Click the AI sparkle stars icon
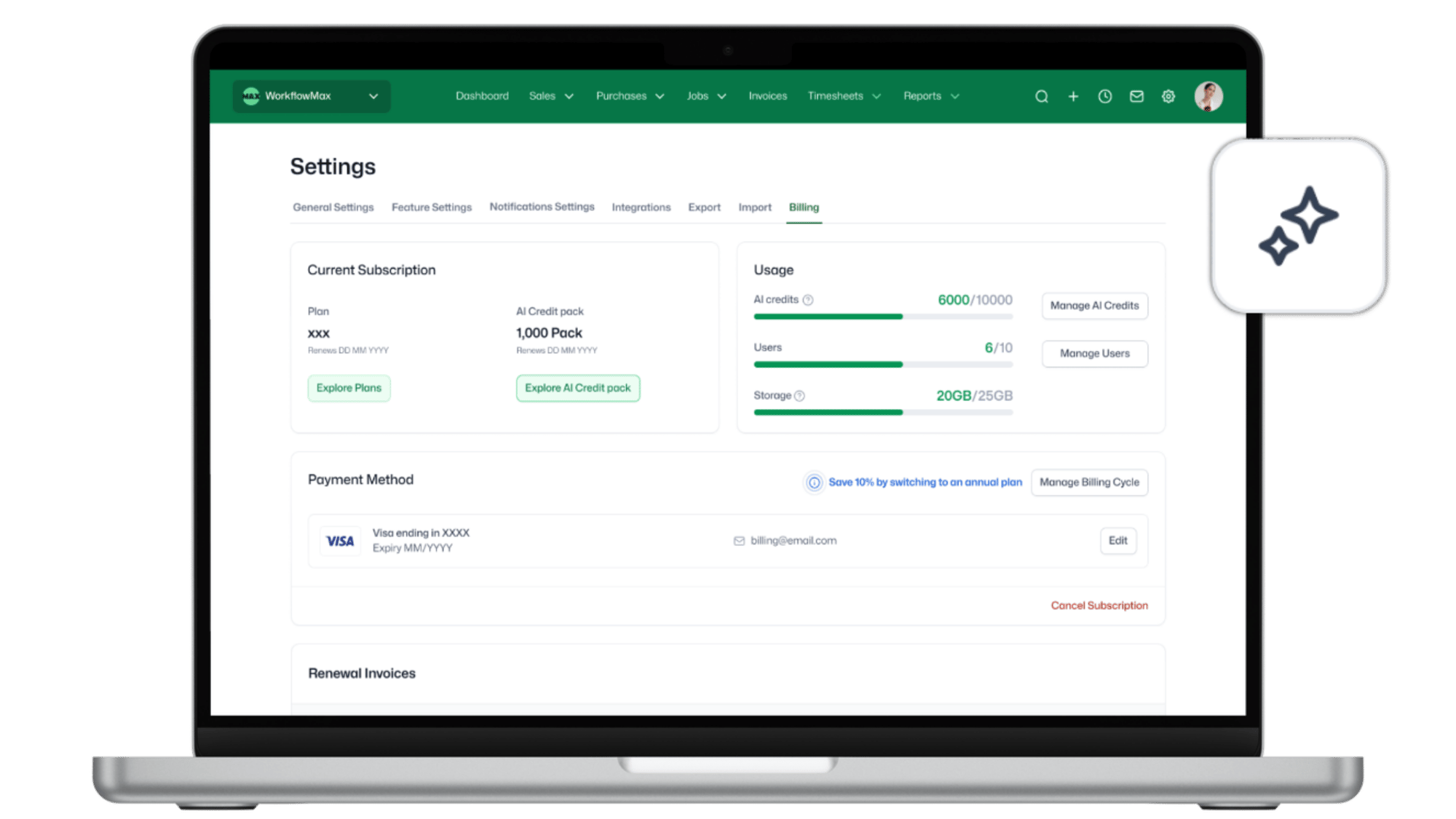 pos(1299,226)
